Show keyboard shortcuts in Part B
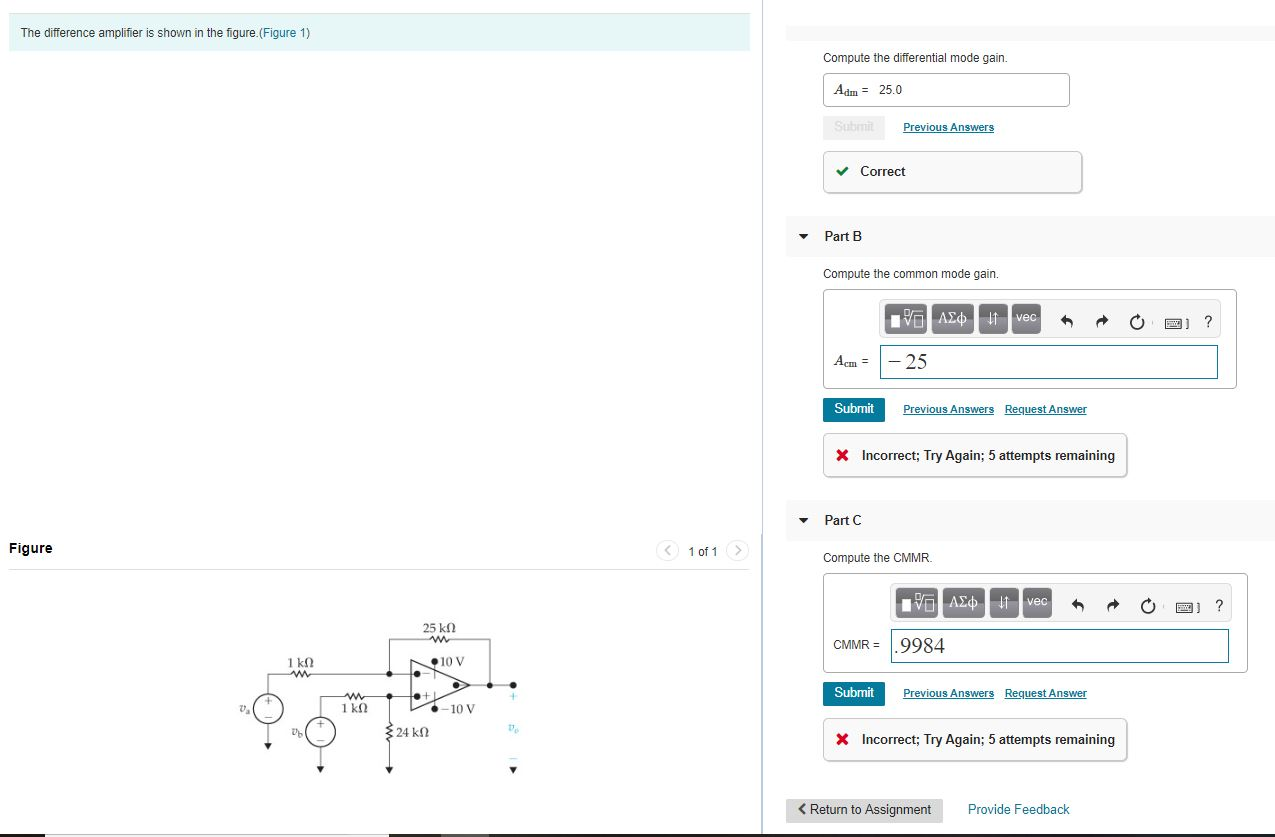 click(x=1175, y=323)
